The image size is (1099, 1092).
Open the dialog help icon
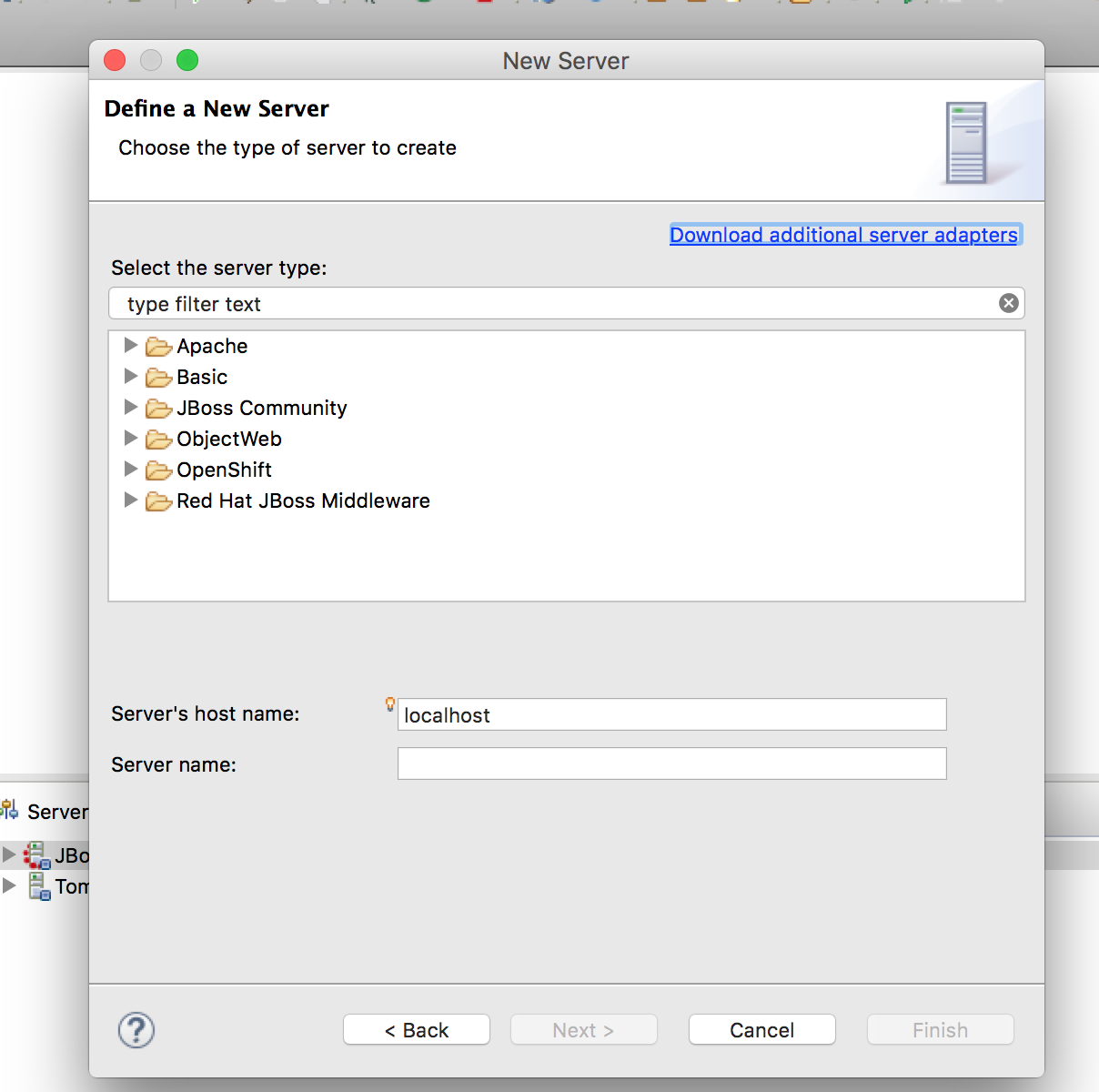point(136,1030)
